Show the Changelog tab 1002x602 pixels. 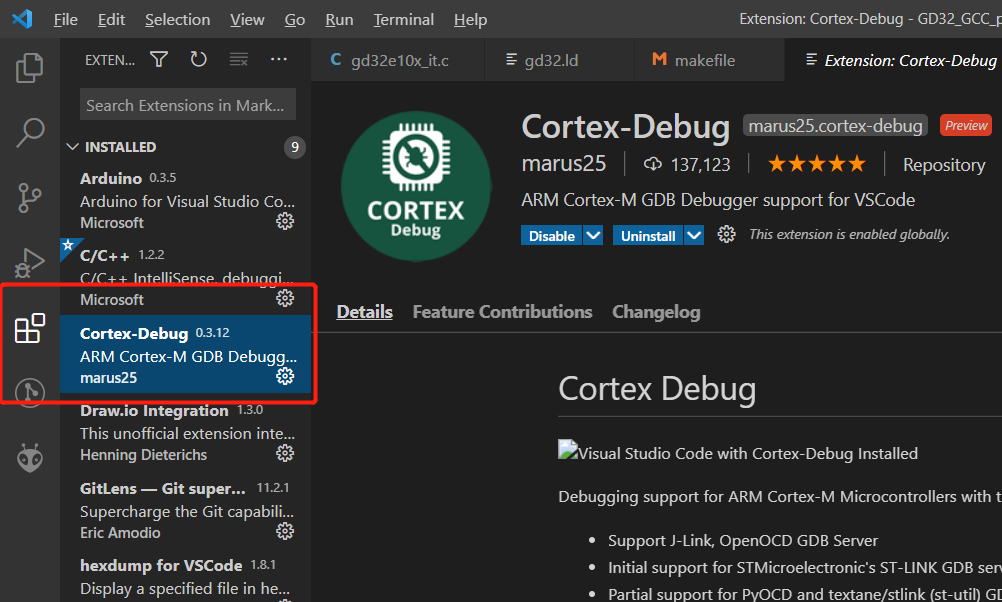tap(656, 312)
